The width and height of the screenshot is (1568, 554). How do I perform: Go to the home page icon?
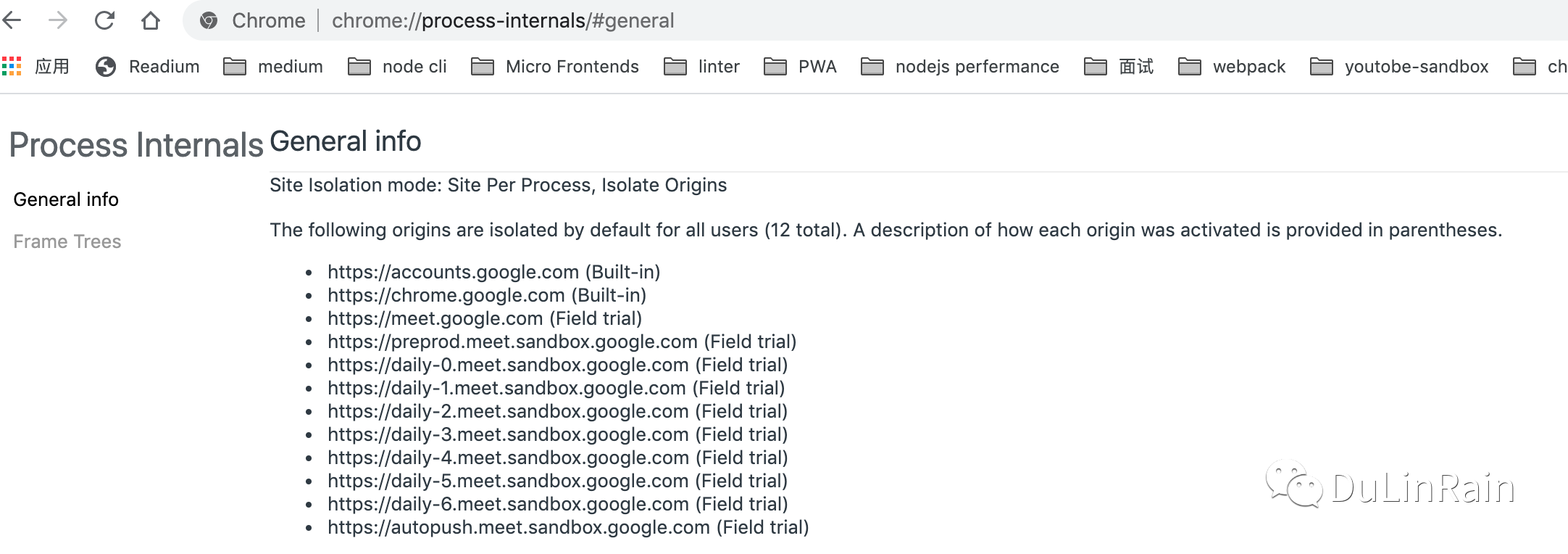coord(151,20)
